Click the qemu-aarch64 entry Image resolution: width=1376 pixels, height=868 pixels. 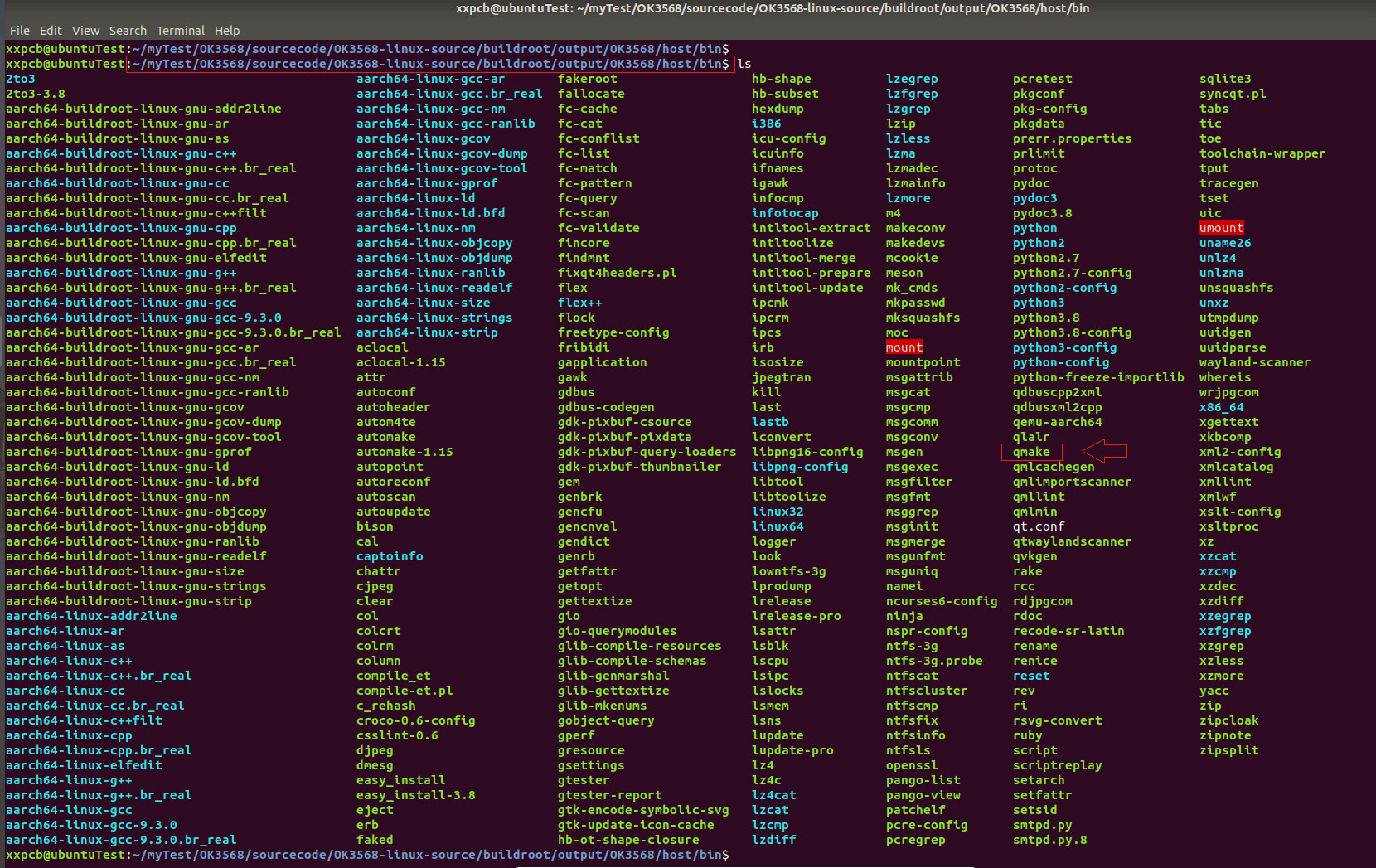click(x=1058, y=422)
